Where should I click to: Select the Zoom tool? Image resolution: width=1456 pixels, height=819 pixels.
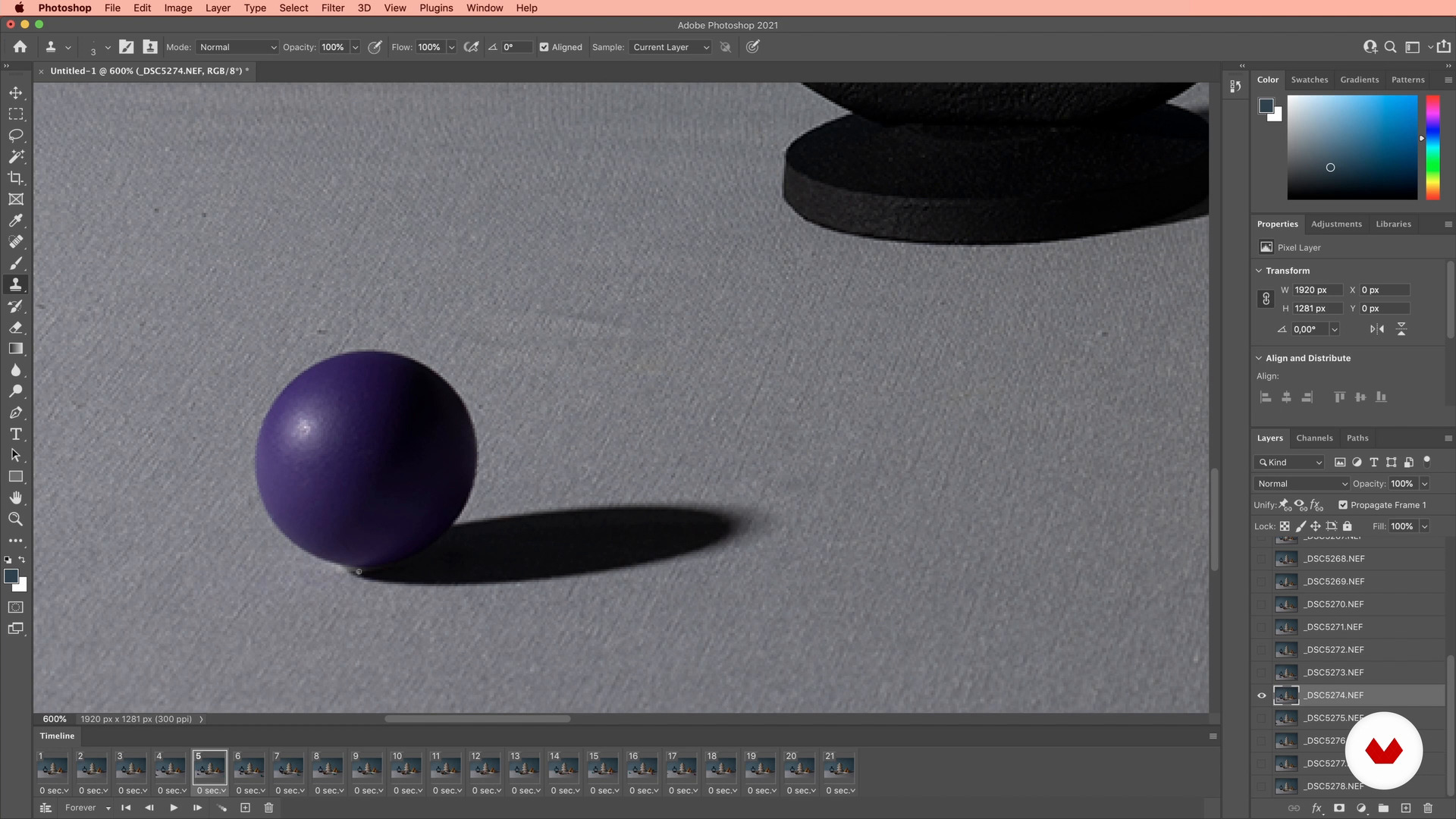[16, 519]
